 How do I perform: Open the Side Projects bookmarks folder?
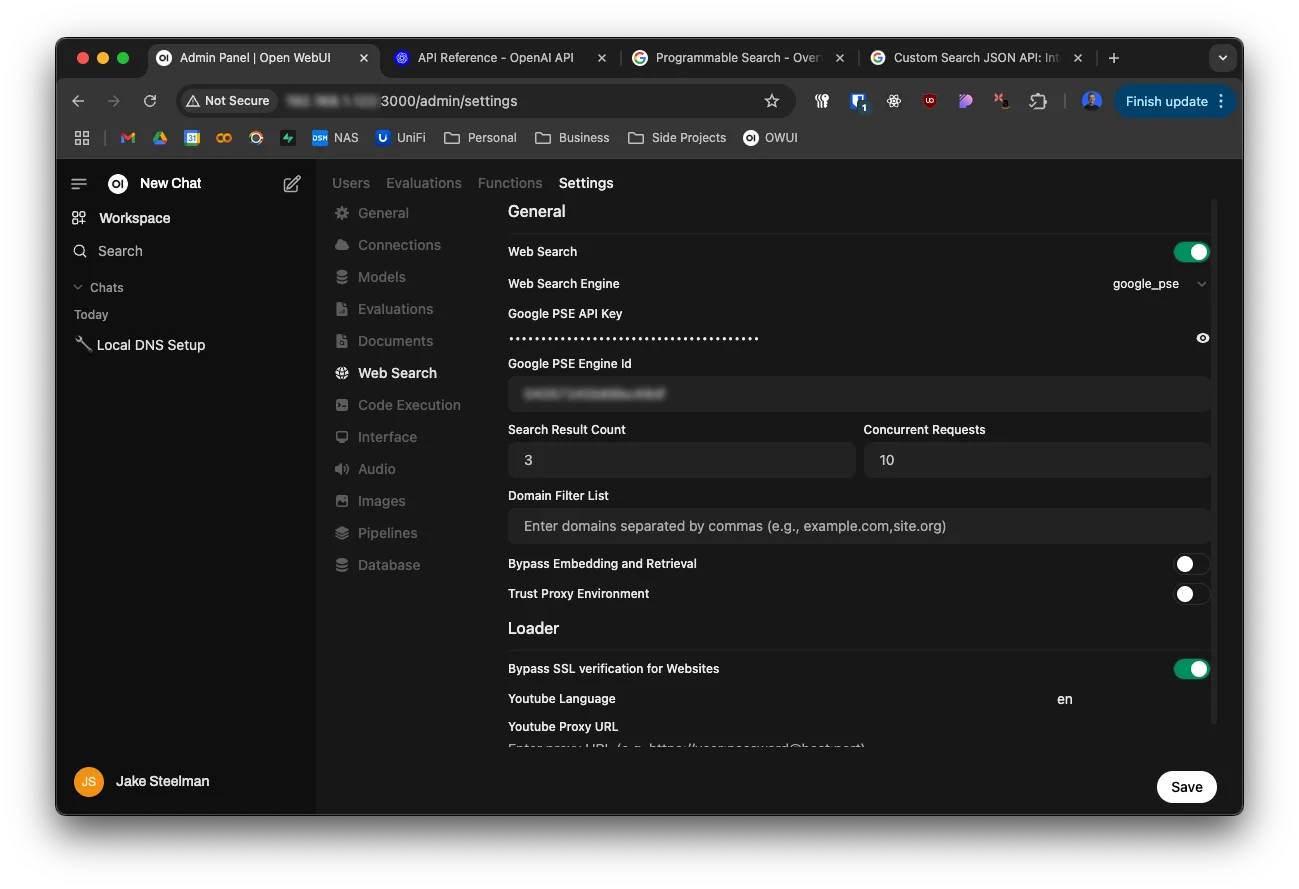(677, 138)
